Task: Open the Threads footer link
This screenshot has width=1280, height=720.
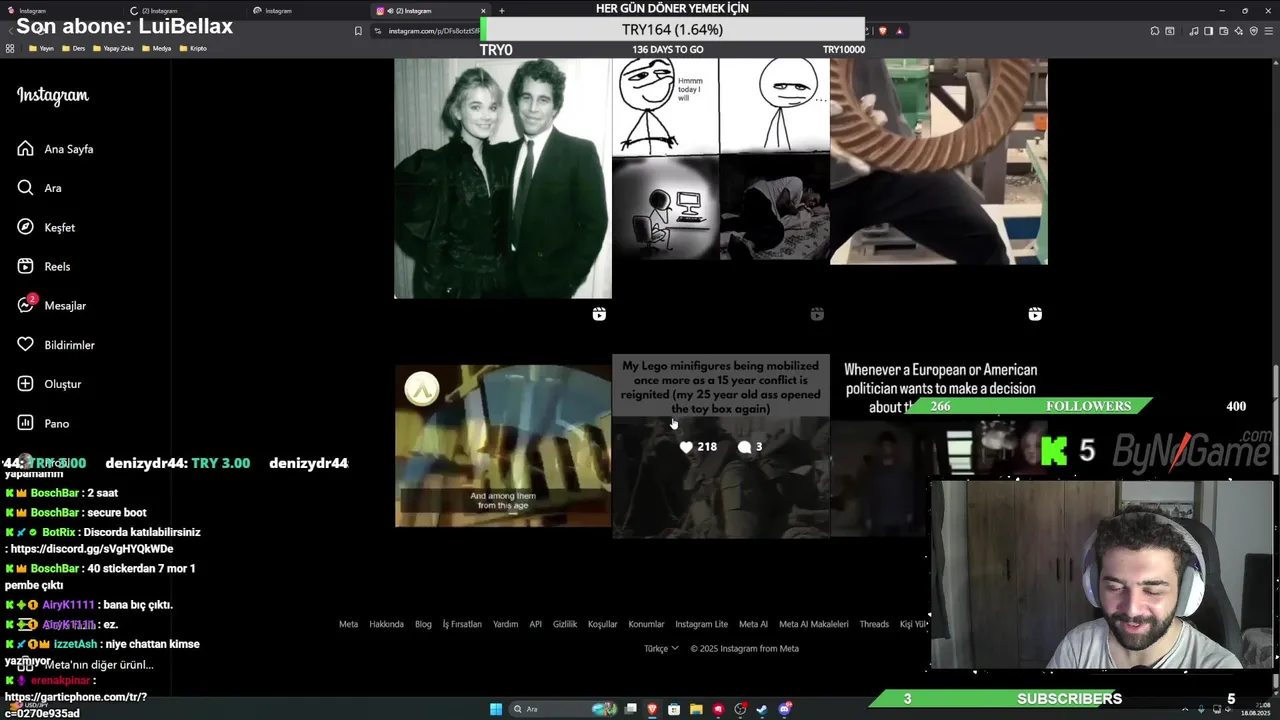Action: (x=874, y=624)
